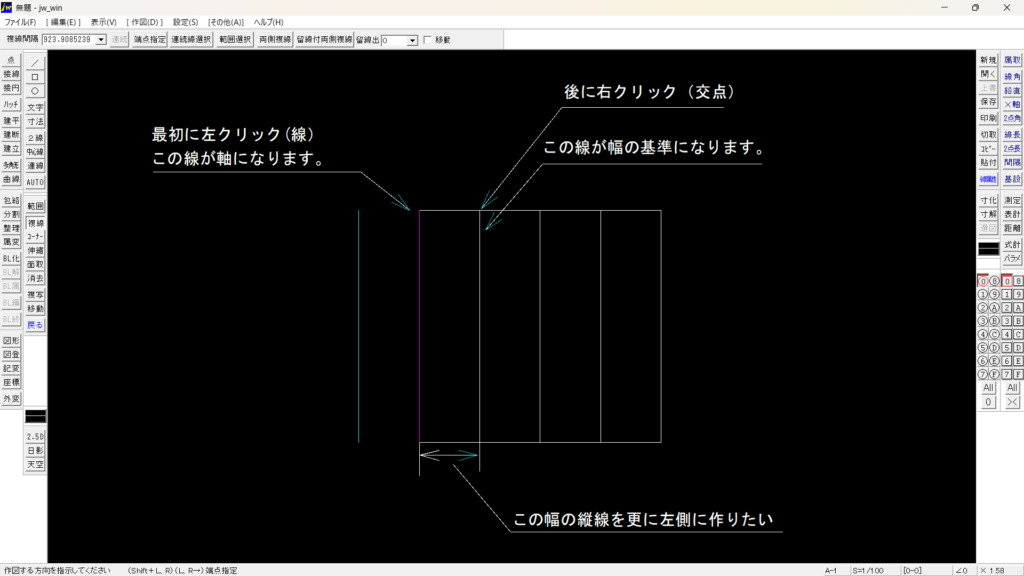Click the line color swatch on left toolbar
1024x576 pixels.
35,415
